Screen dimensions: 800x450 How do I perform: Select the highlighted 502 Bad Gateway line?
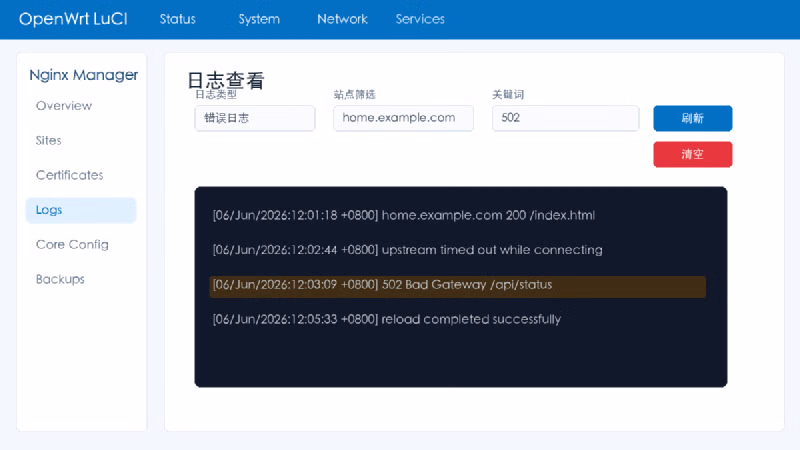tap(458, 285)
